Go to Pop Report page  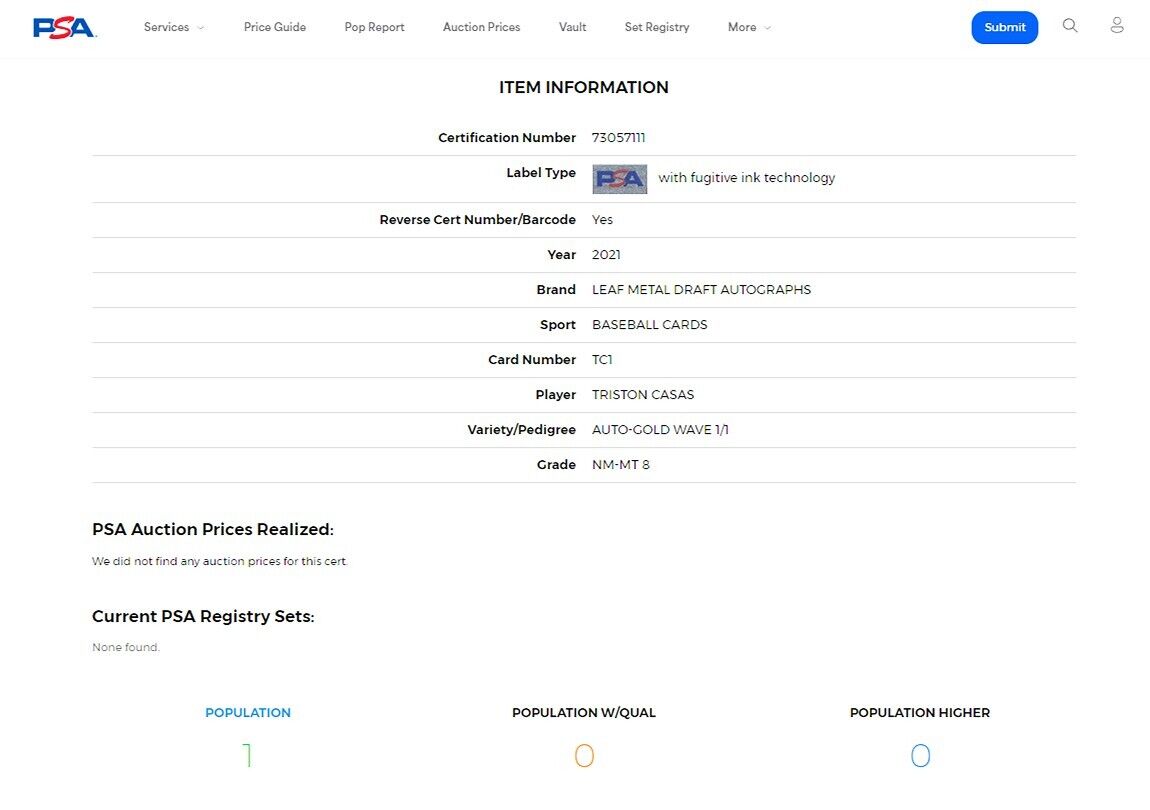[x=374, y=27]
